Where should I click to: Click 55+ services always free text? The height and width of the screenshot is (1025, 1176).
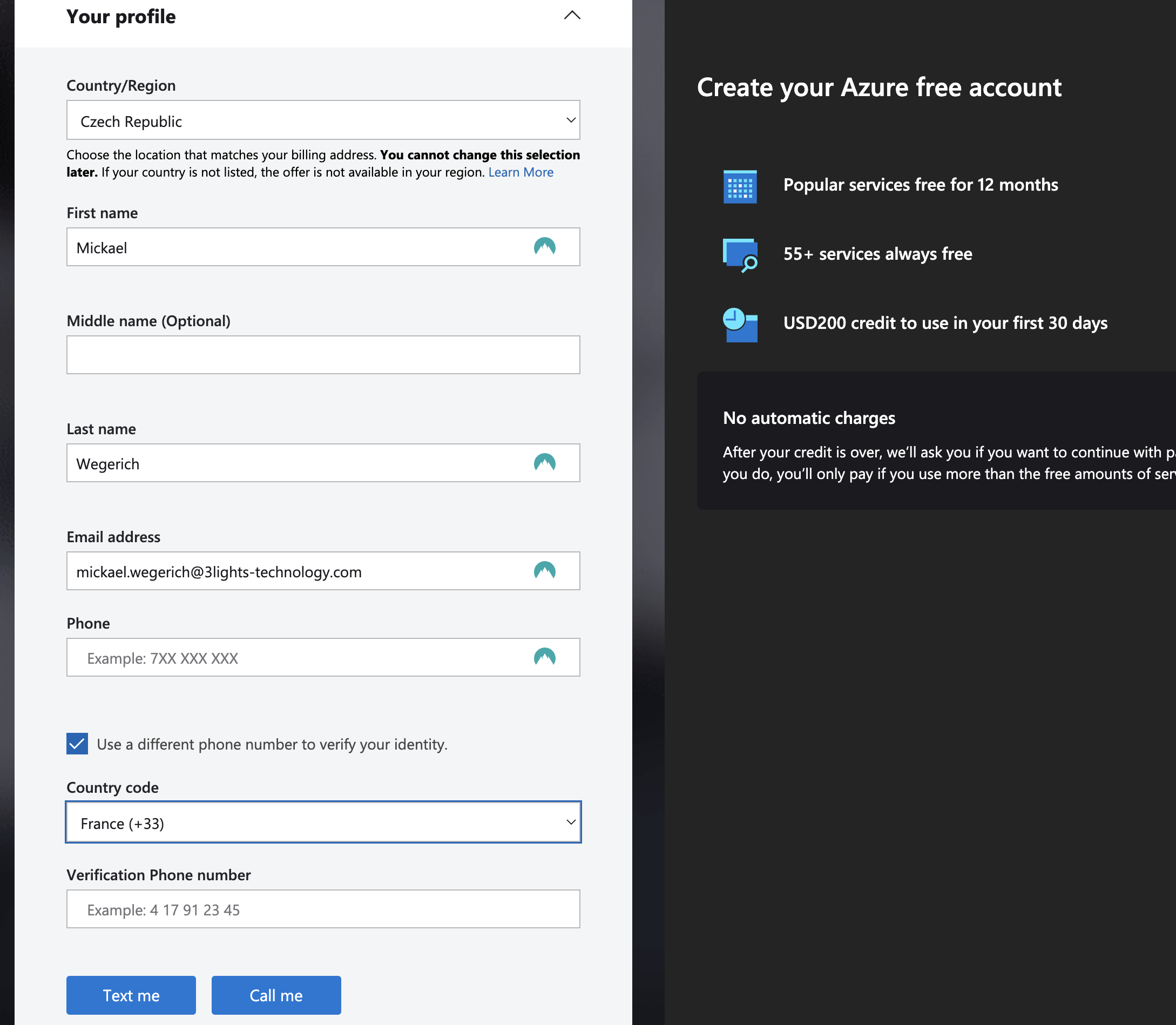pyautogui.click(x=878, y=254)
